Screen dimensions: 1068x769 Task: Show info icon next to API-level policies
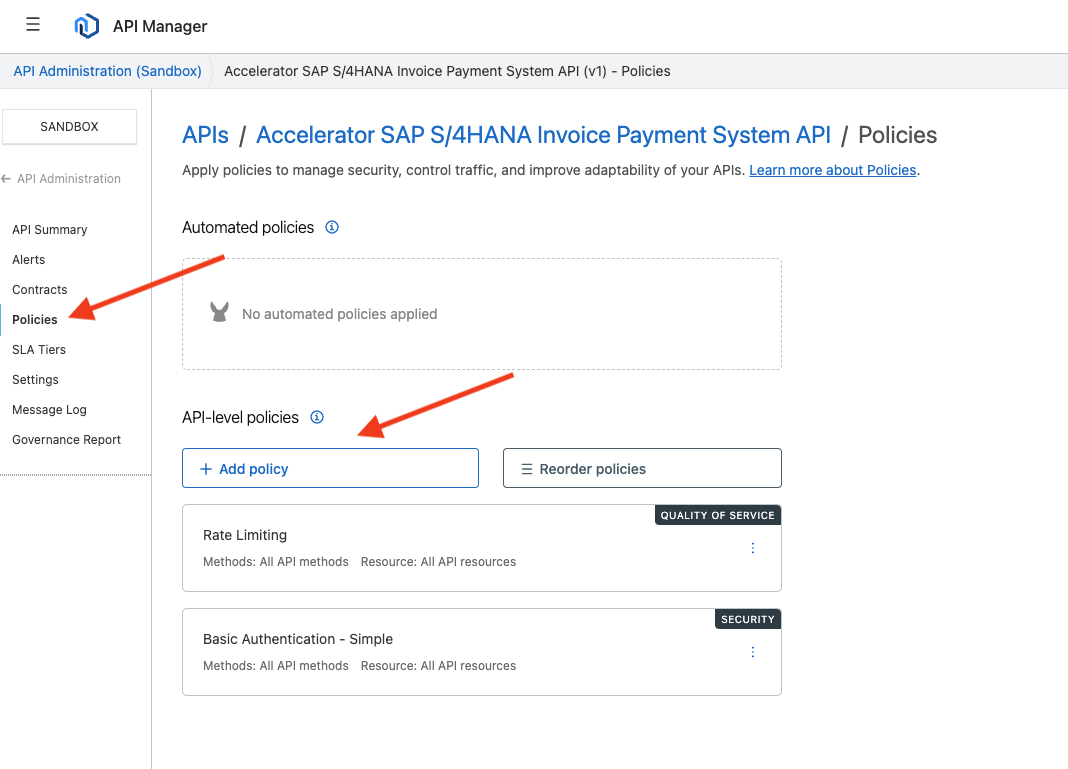tap(317, 417)
